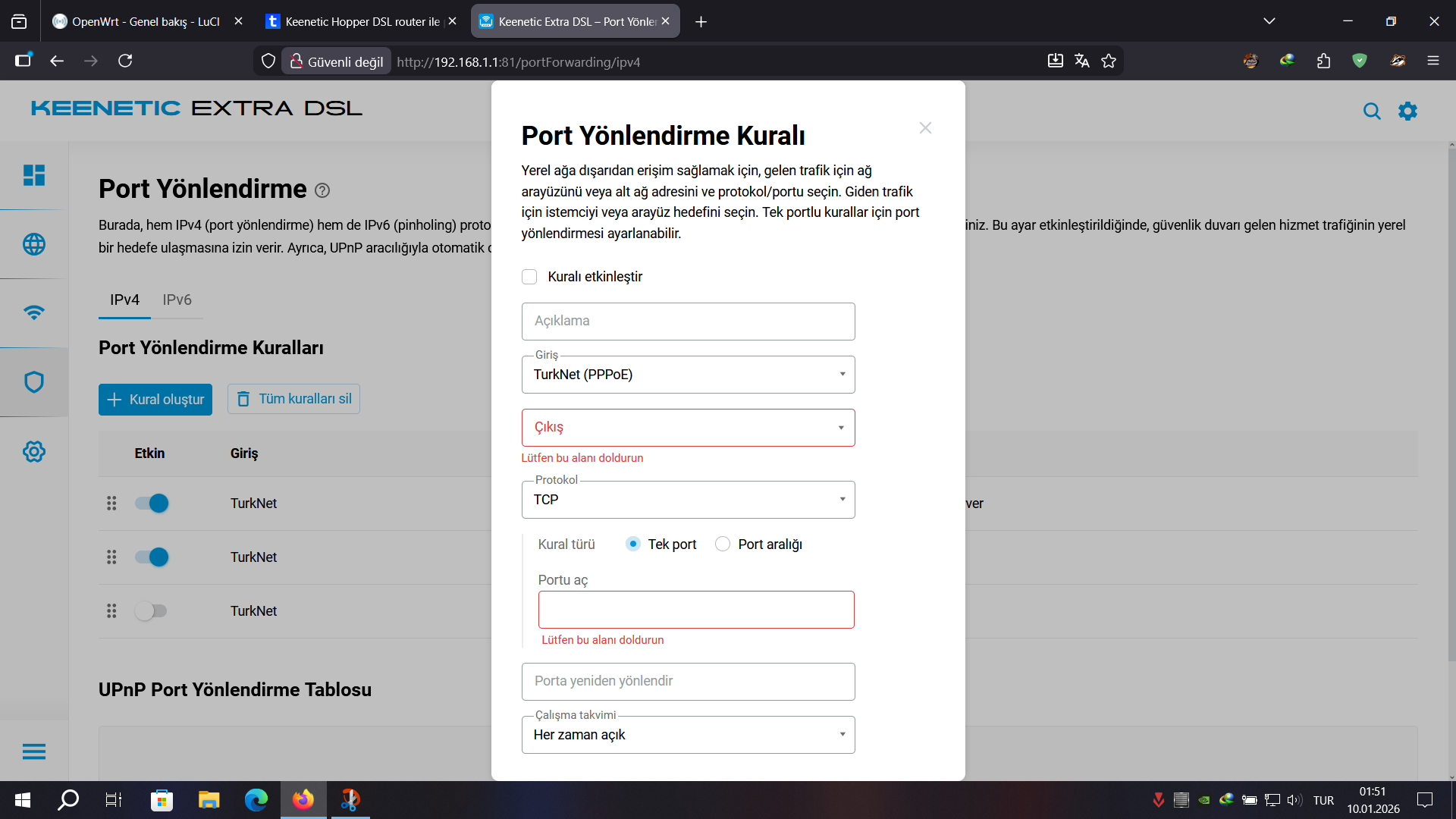This screenshot has width=1456, height=819.
Task: Open the Windows notification center icon
Action: coord(1425,800)
